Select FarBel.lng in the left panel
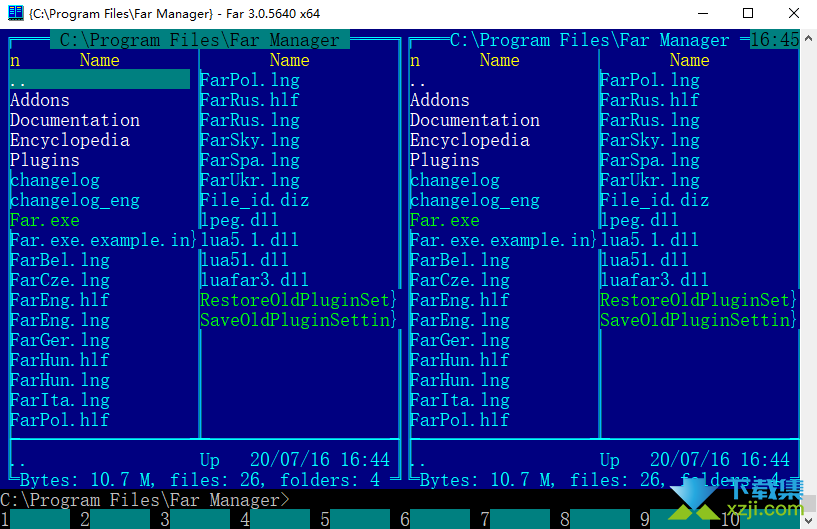 [60, 260]
